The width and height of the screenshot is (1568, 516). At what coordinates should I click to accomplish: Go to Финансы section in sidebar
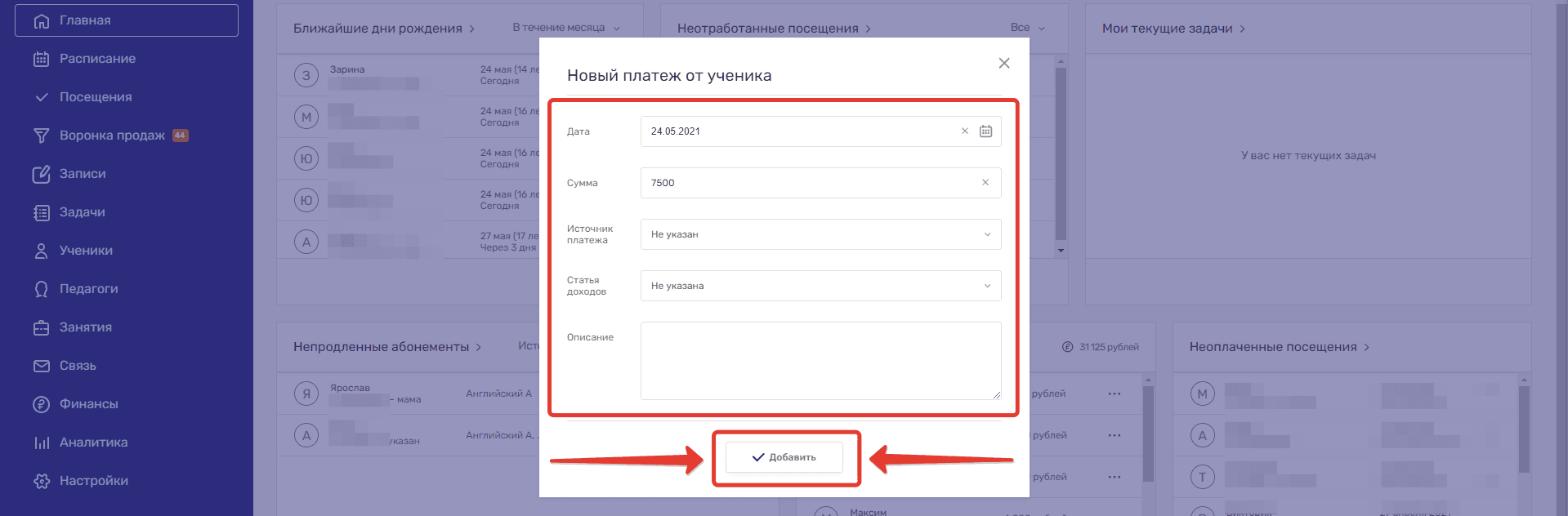tap(88, 404)
